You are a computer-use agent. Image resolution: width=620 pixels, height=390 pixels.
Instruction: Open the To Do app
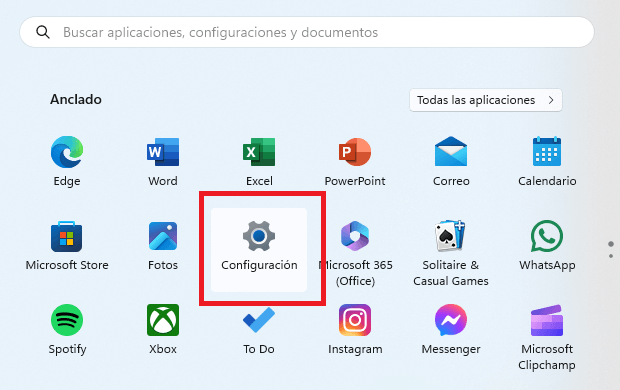(259, 320)
